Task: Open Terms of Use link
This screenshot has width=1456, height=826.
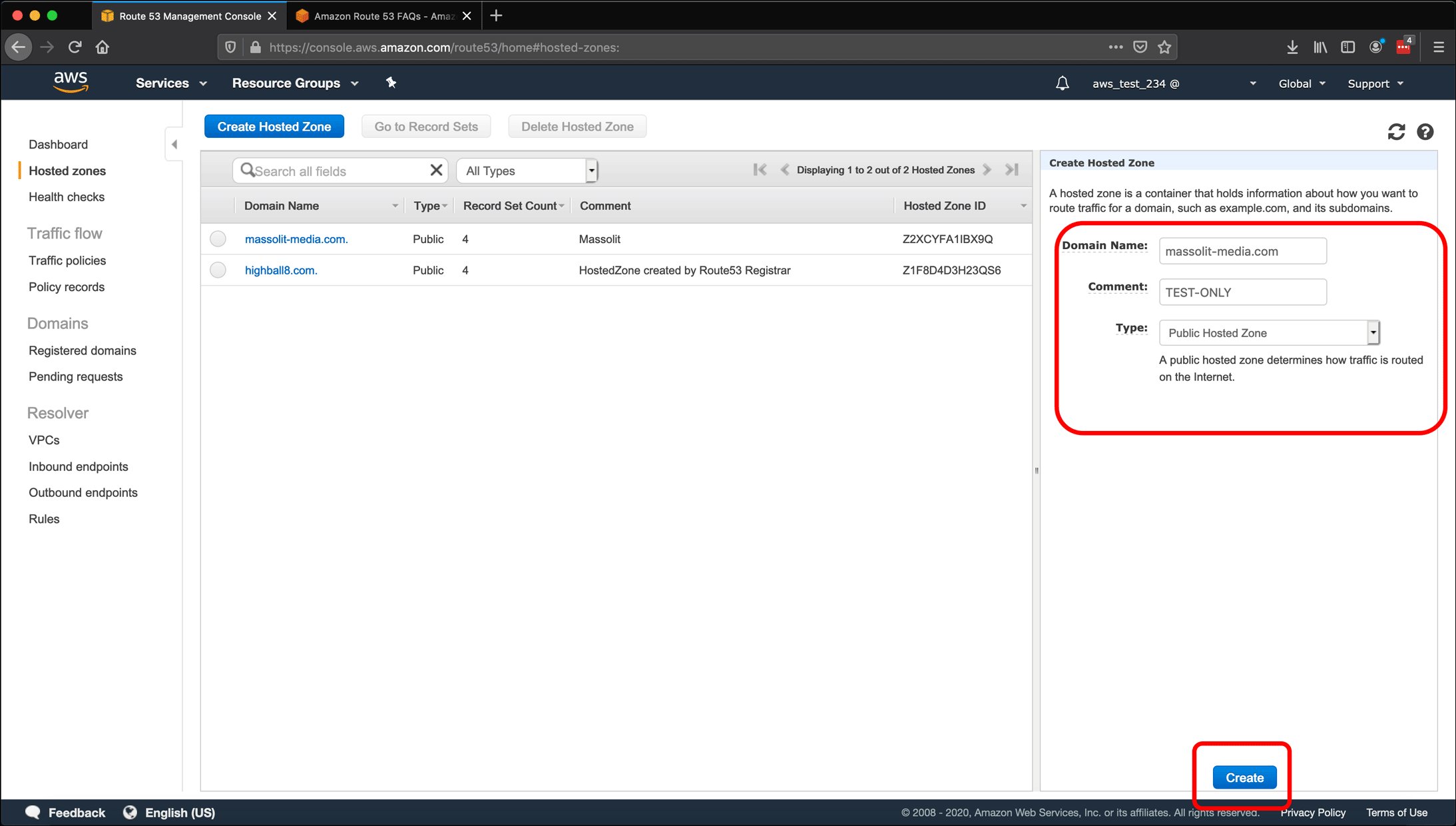Action: [1397, 813]
